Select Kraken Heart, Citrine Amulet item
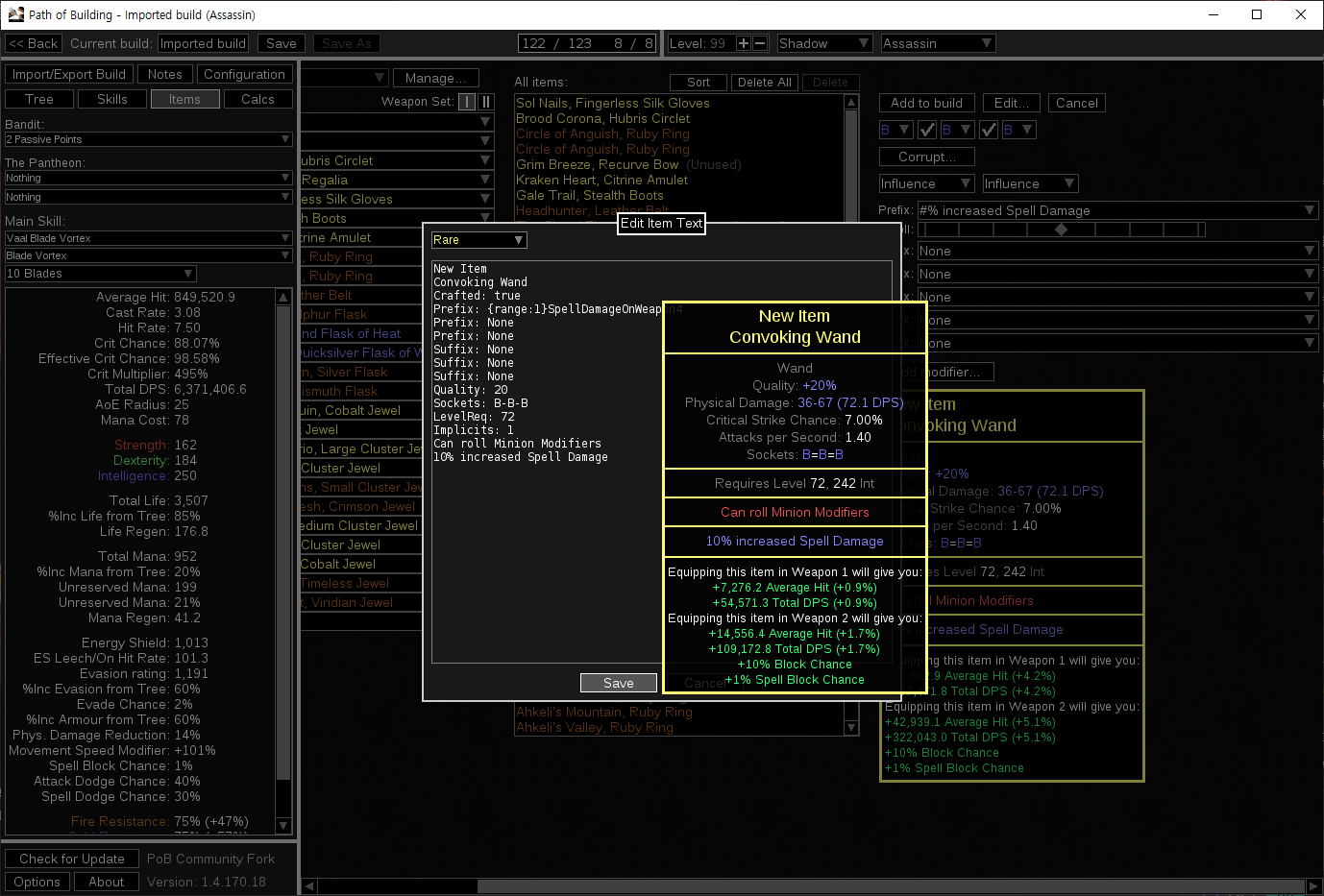 click(x=602, y=180)
